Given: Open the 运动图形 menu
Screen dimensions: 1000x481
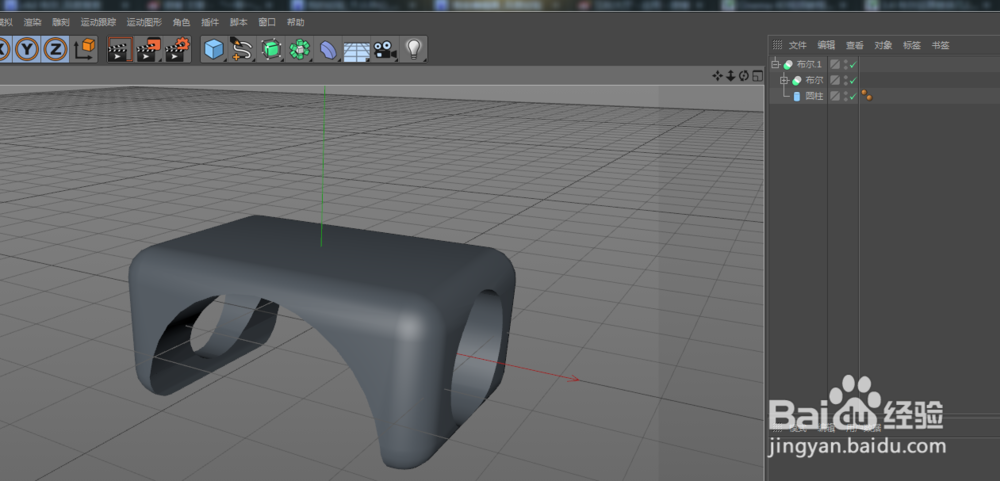Looking at the screenshot, I should point(144,22).
